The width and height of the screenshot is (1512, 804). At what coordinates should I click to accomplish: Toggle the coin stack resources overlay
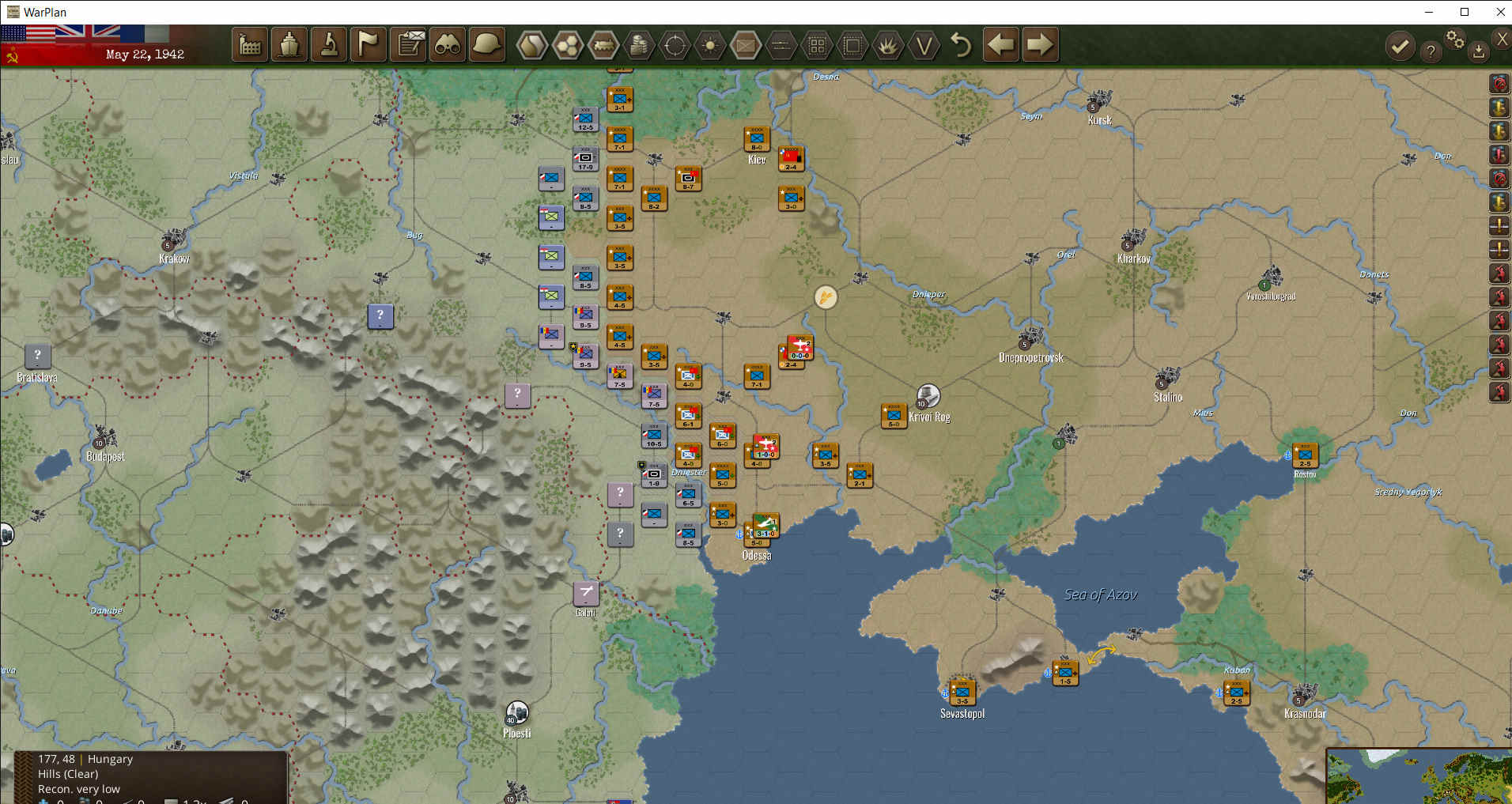639,45
